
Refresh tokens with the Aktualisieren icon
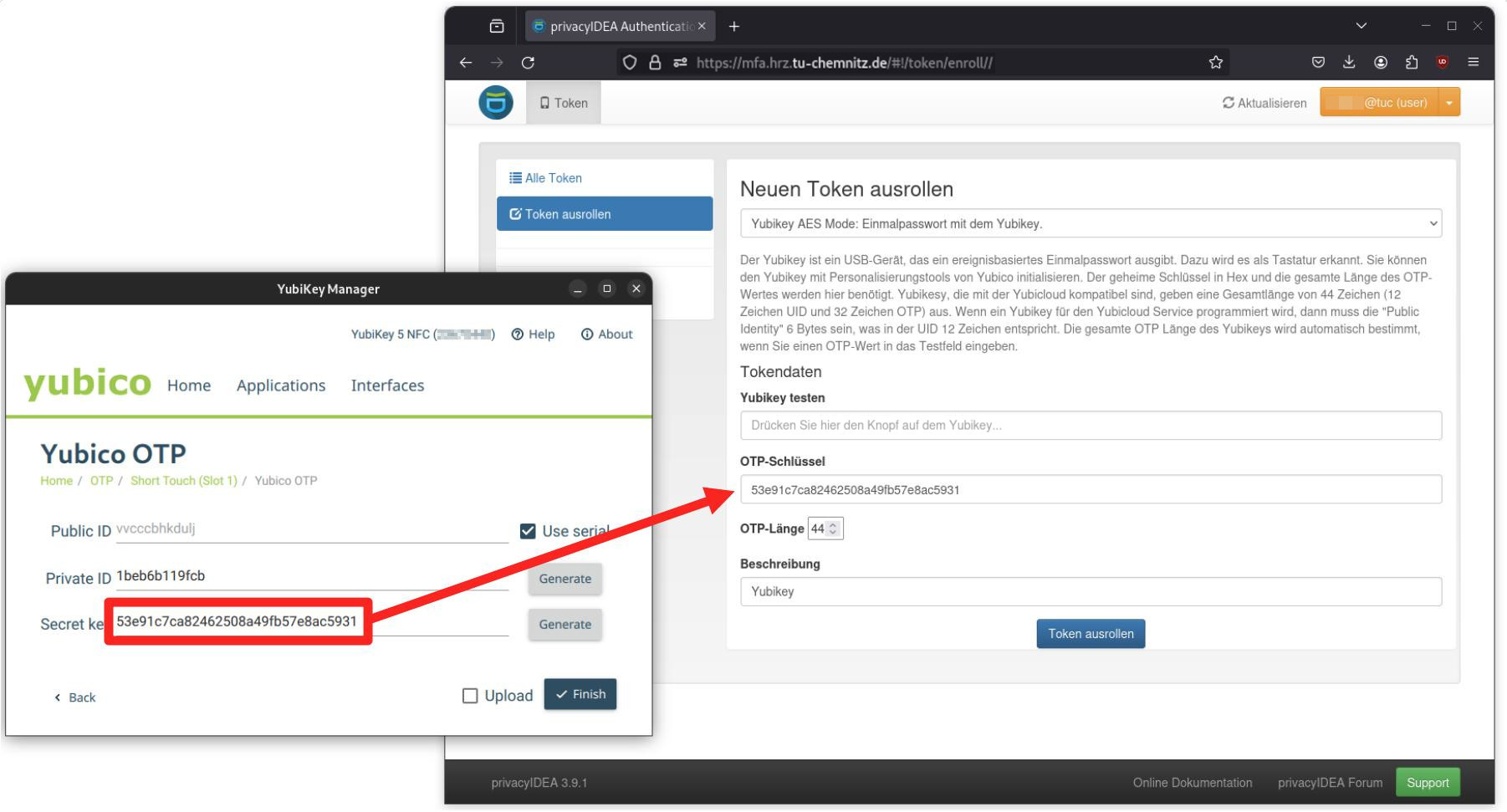1229,102
